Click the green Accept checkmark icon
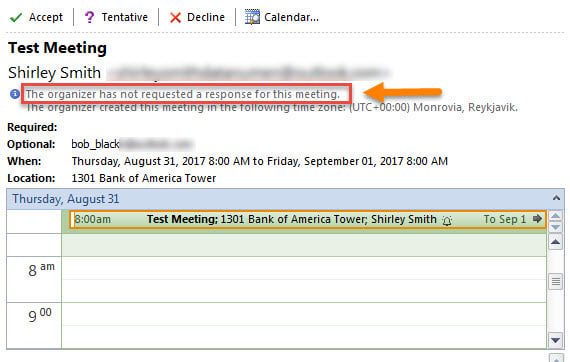 click(16, 17)
